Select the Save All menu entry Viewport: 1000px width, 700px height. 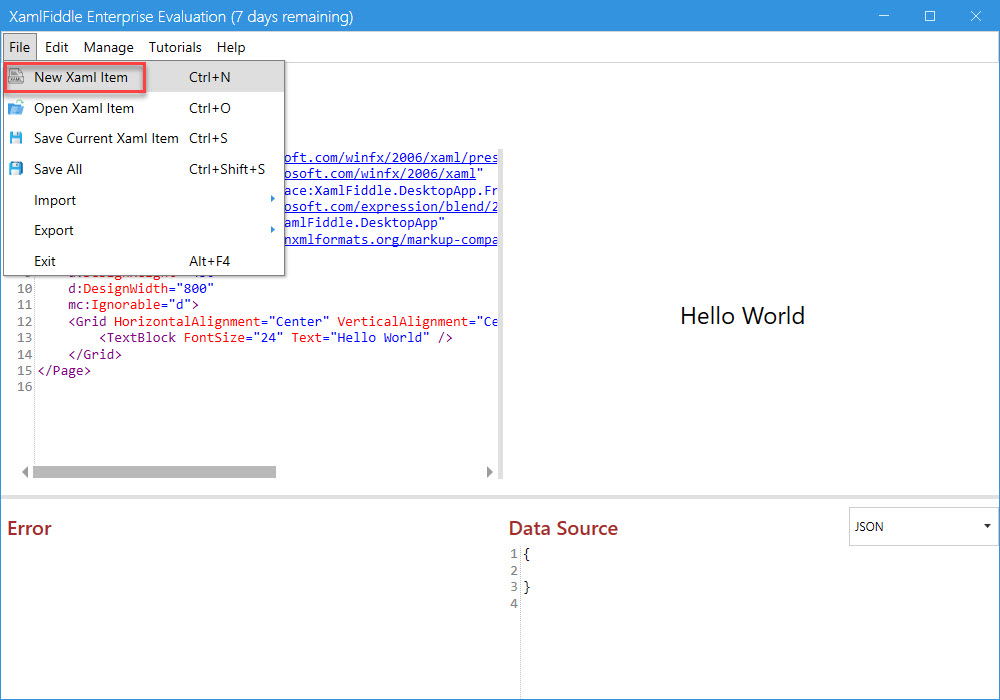[x=144, y=169]
